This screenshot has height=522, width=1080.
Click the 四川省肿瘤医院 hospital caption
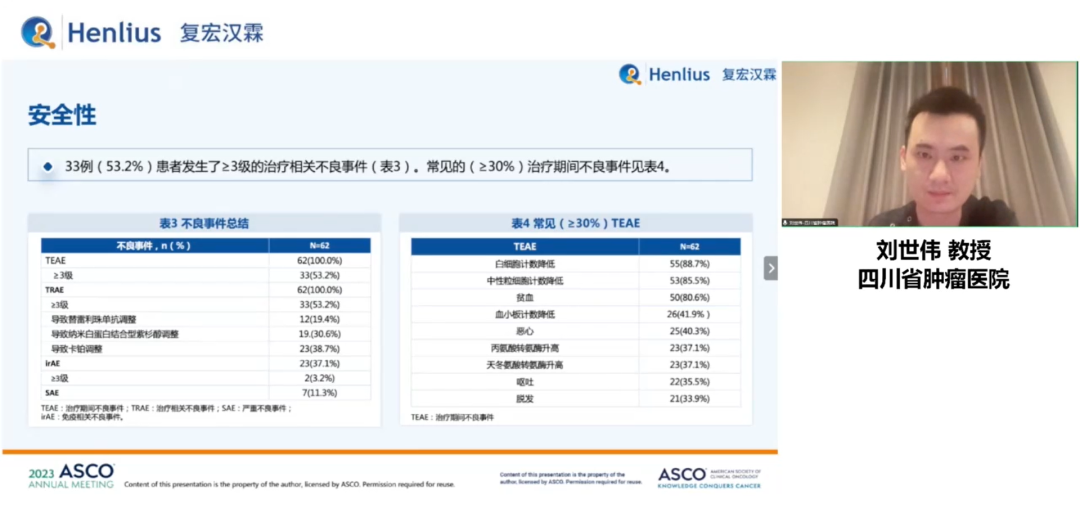(933, 279)
